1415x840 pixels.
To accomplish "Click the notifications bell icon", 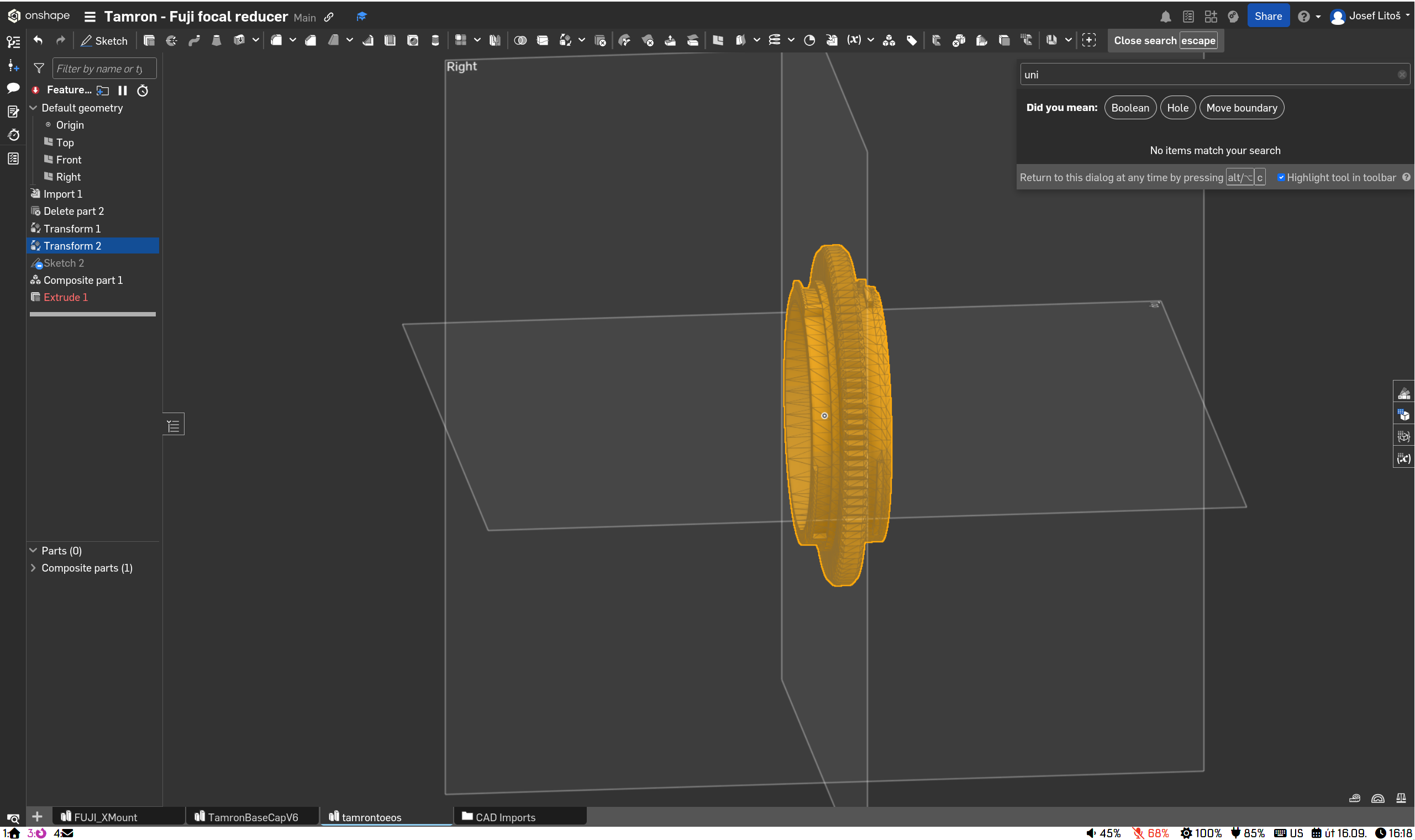I will pyautogui.click(x=1165, y=17).
